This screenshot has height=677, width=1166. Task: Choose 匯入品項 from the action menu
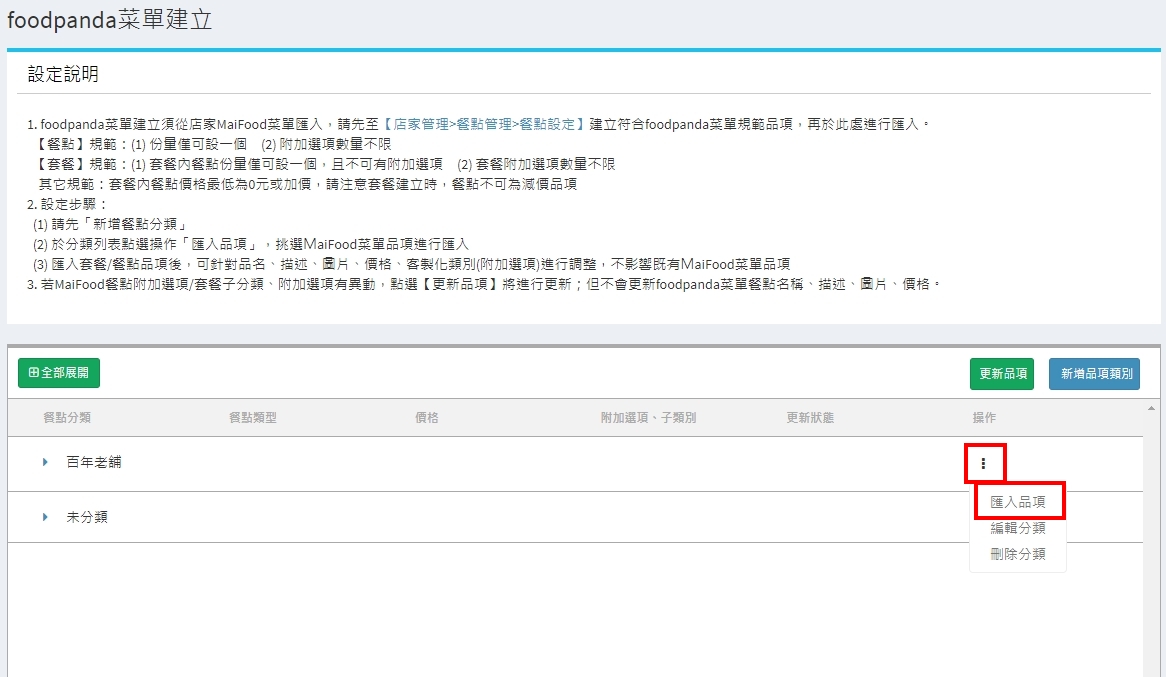tap(1017, 502)
